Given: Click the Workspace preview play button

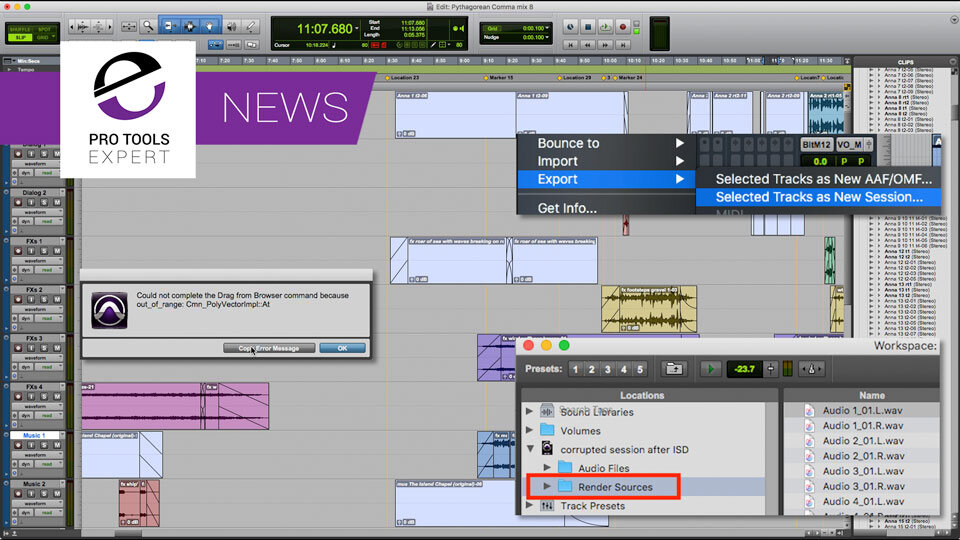Looking at the screenshot, I should pyautogui.click(x=710, y=369).
